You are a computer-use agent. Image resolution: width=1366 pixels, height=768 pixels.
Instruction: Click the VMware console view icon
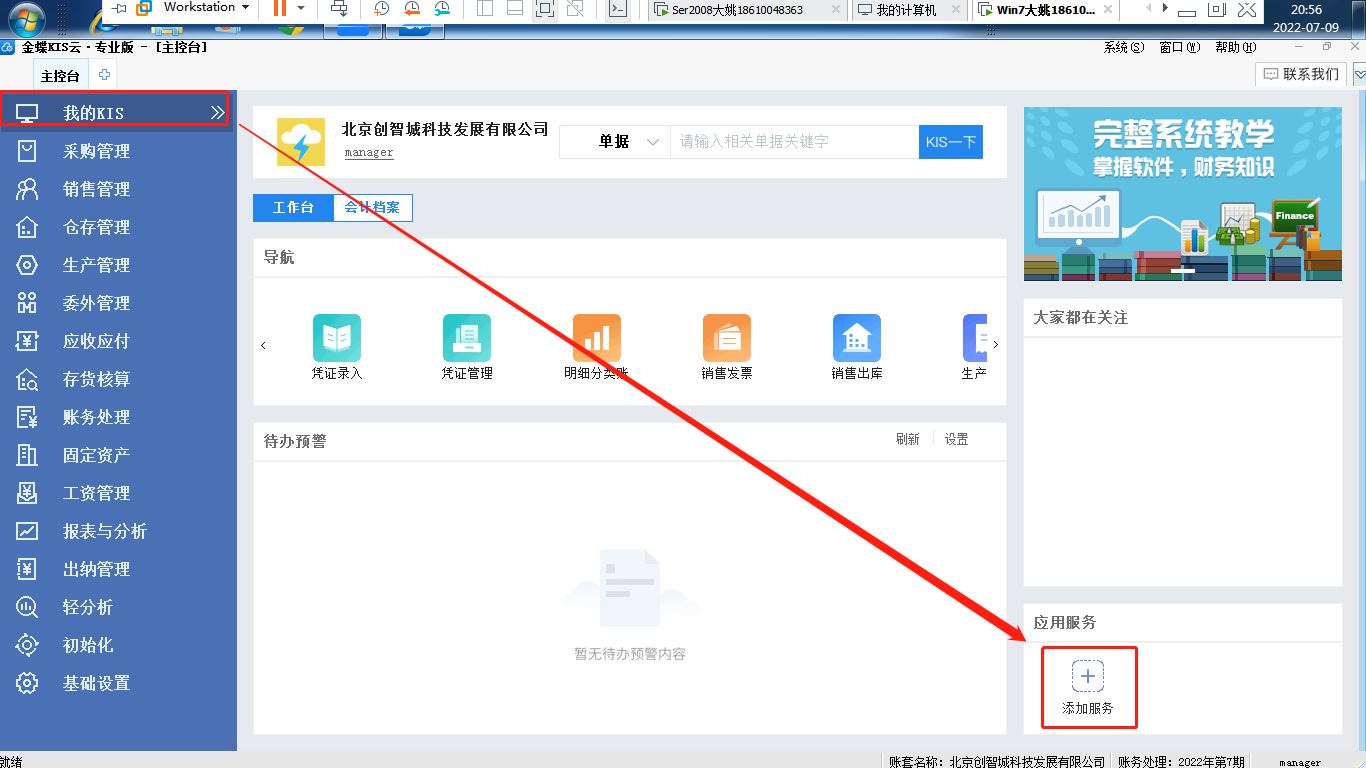click(619, 9)
